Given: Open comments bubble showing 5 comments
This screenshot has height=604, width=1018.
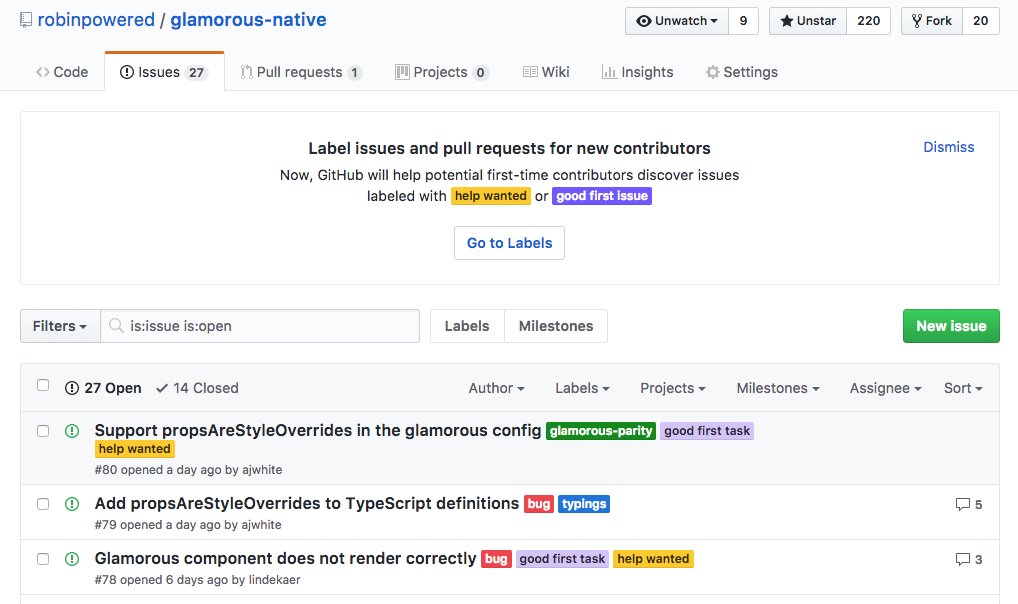Looking at the screenshot, I should (x=969, y=505).
